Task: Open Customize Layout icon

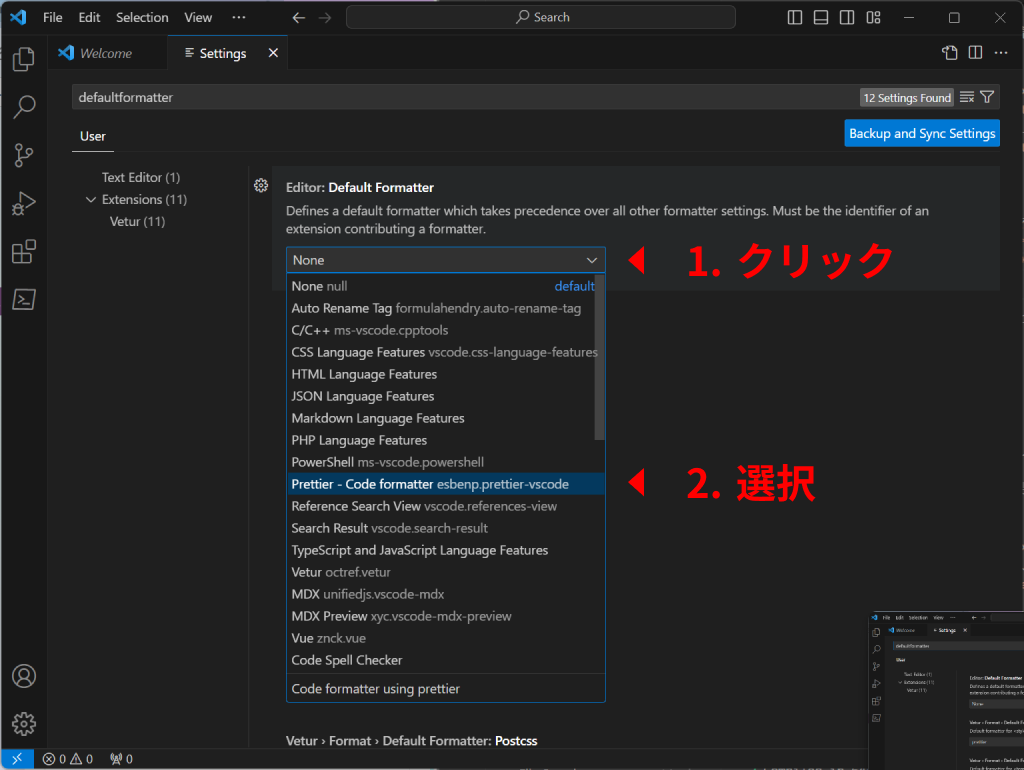Action: coord(874,18)
